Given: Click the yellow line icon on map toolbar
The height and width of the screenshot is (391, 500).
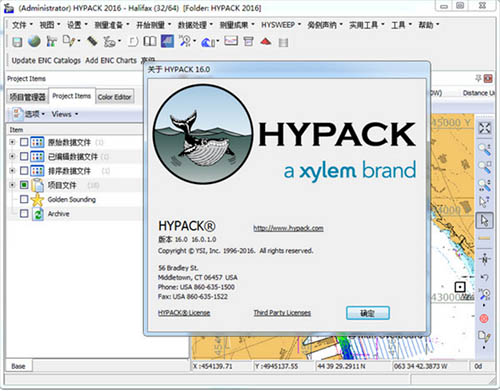Looking at the screenshot, I should tap(484, 238).
